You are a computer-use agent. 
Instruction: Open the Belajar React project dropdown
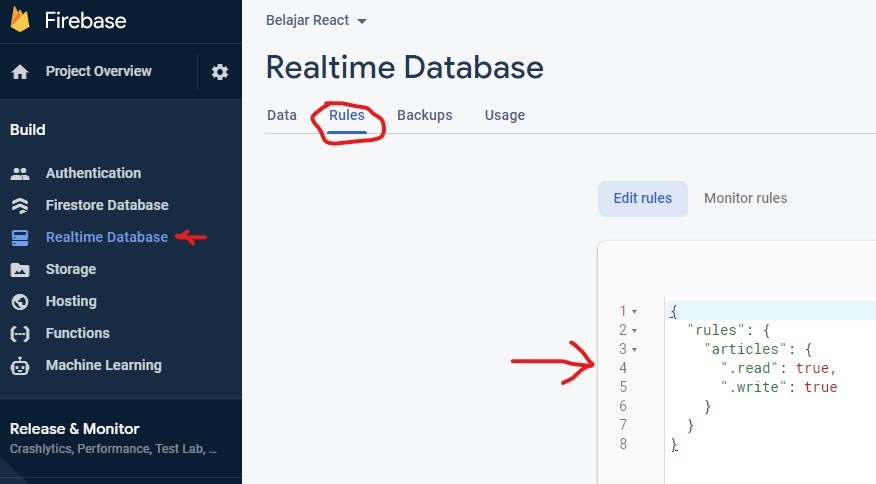[x=316, y=21]
